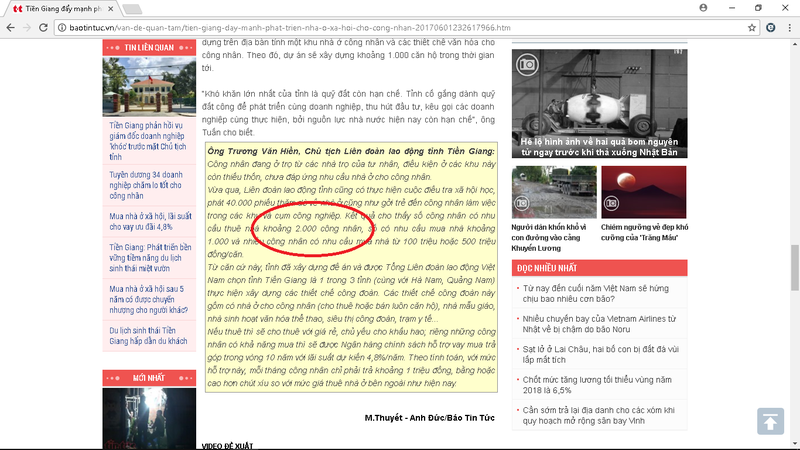Open 'Từ nay đến cuối năm Việt Nam' link
This screenshot has width=800, height=450.
(x=595, y=293)
